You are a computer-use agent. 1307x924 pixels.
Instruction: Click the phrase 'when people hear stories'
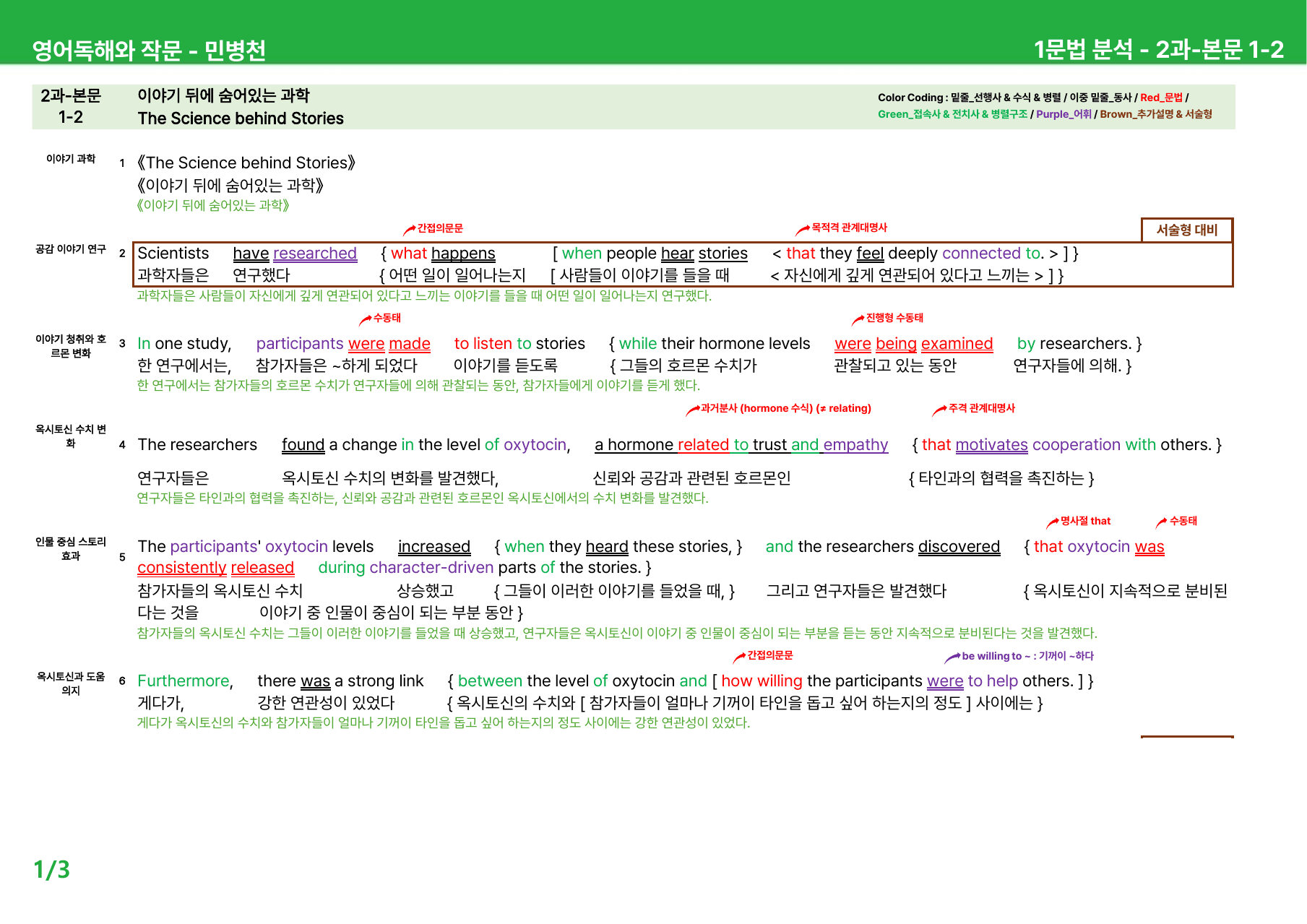[655, 254]
